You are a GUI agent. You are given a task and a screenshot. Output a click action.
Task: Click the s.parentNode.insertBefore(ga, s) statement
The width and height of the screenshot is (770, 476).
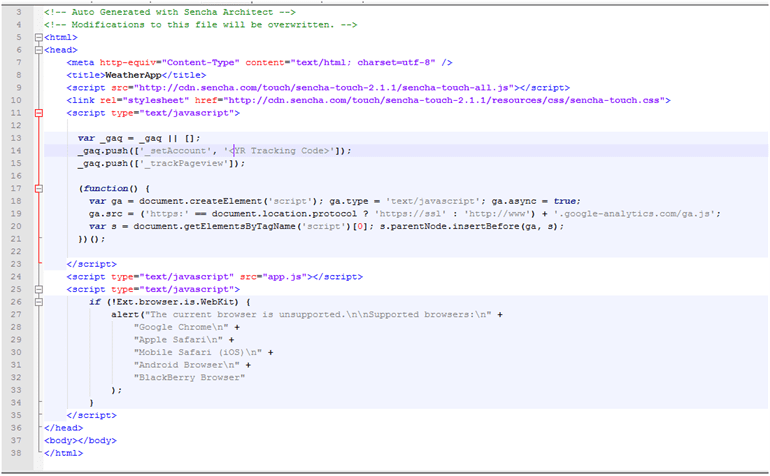pos(472,226)
